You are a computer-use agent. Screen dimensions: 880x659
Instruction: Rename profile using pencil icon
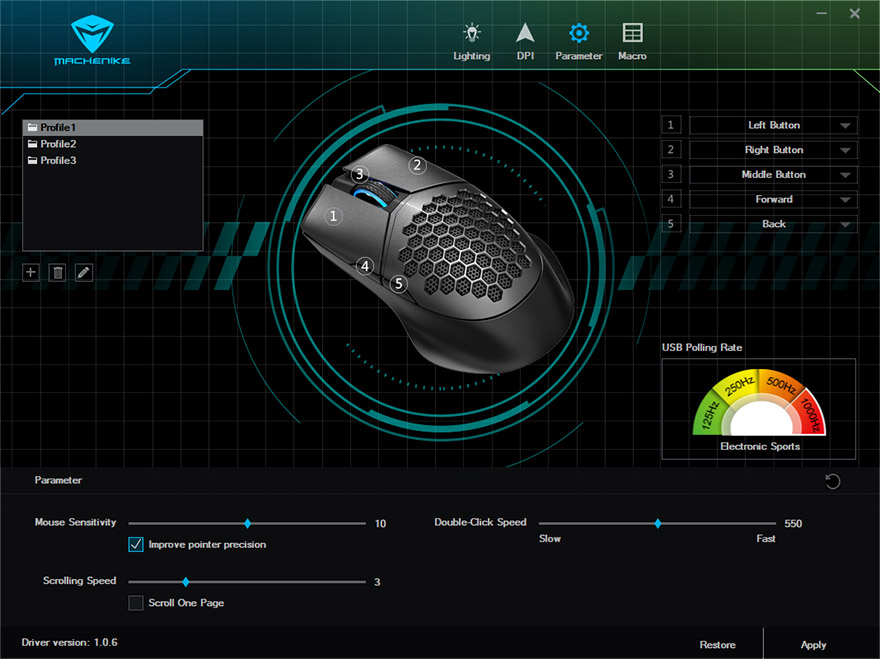[84, 273]
